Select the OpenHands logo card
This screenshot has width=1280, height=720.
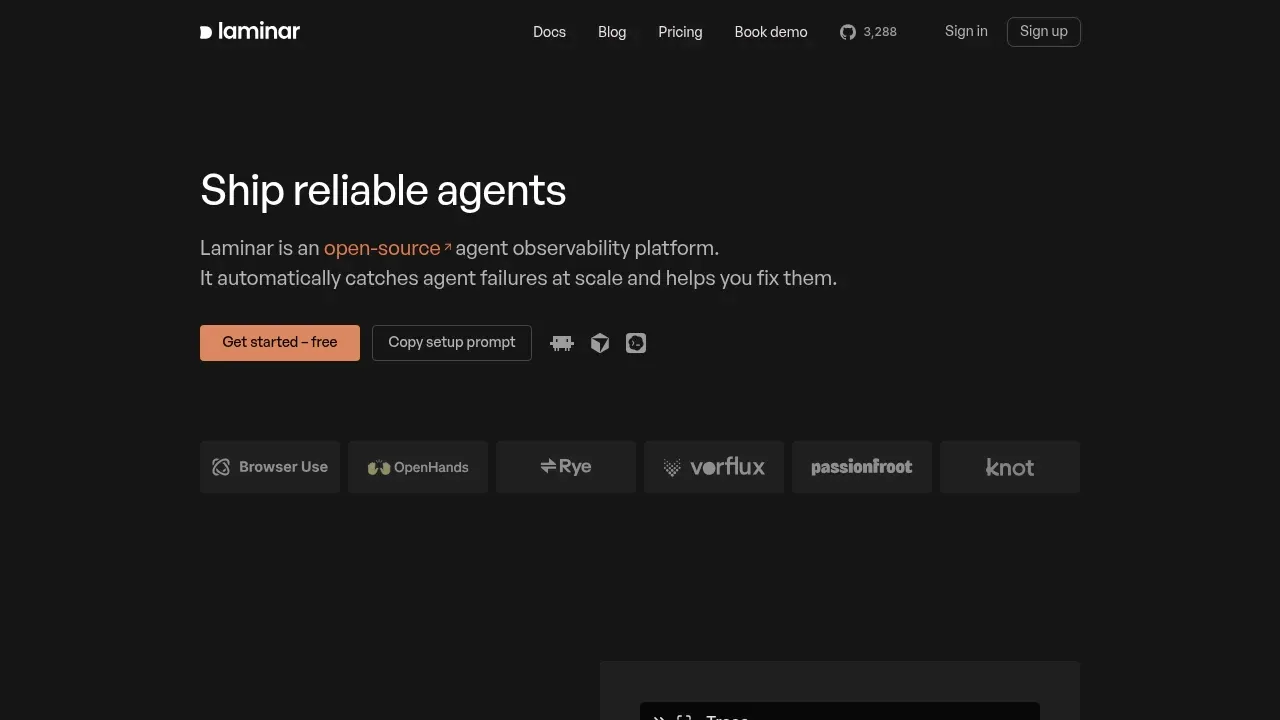point(418,467)
